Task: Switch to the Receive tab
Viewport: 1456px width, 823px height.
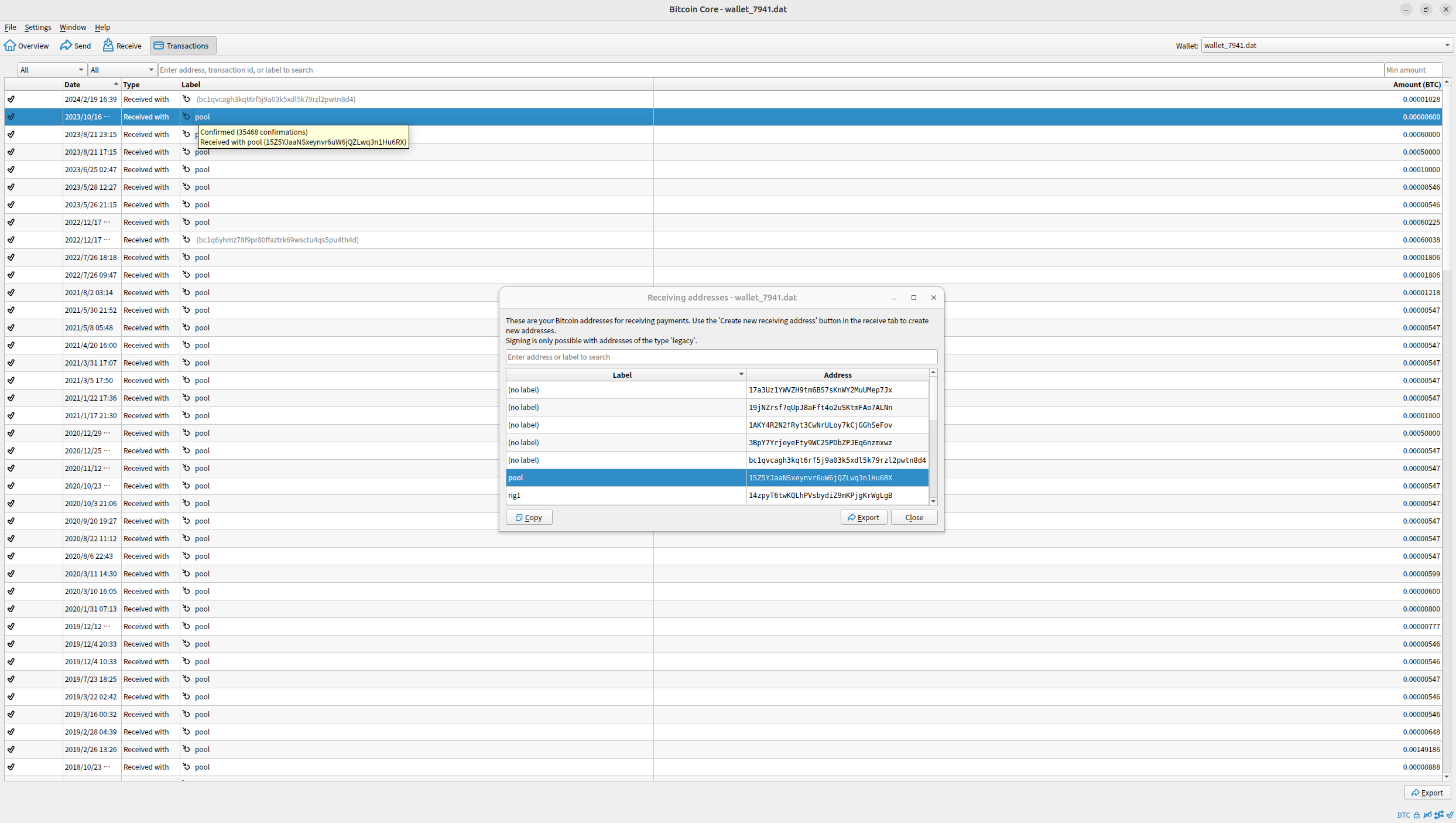Action: point(122,46)
